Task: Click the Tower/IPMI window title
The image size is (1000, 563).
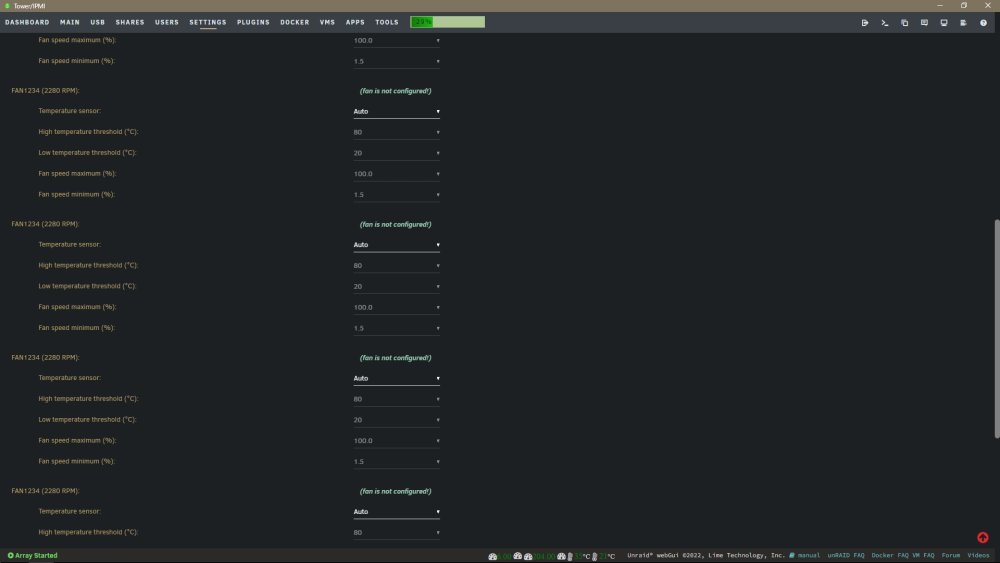Action: (29, 6)
